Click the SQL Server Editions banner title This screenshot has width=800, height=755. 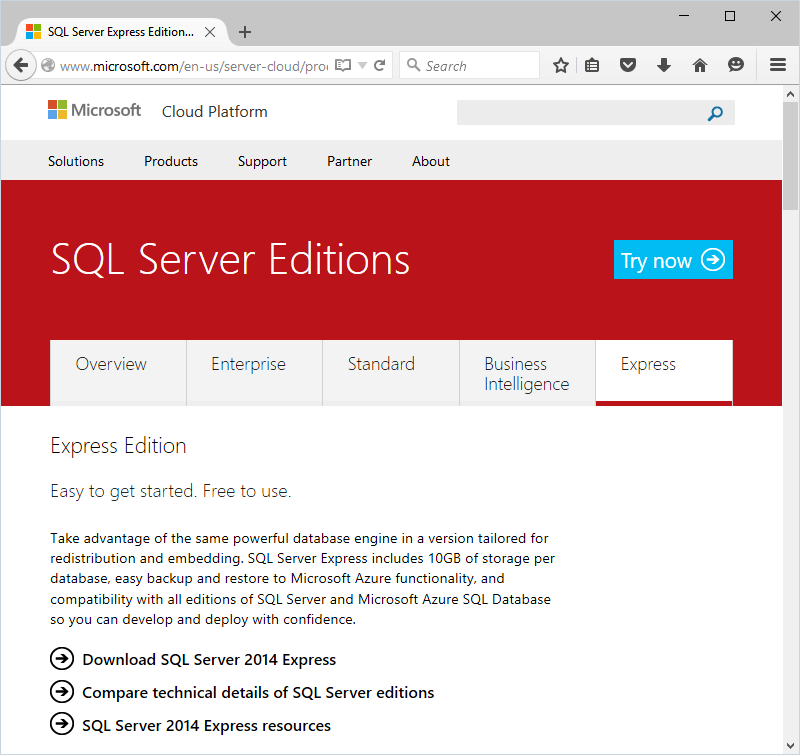point(230,260)
